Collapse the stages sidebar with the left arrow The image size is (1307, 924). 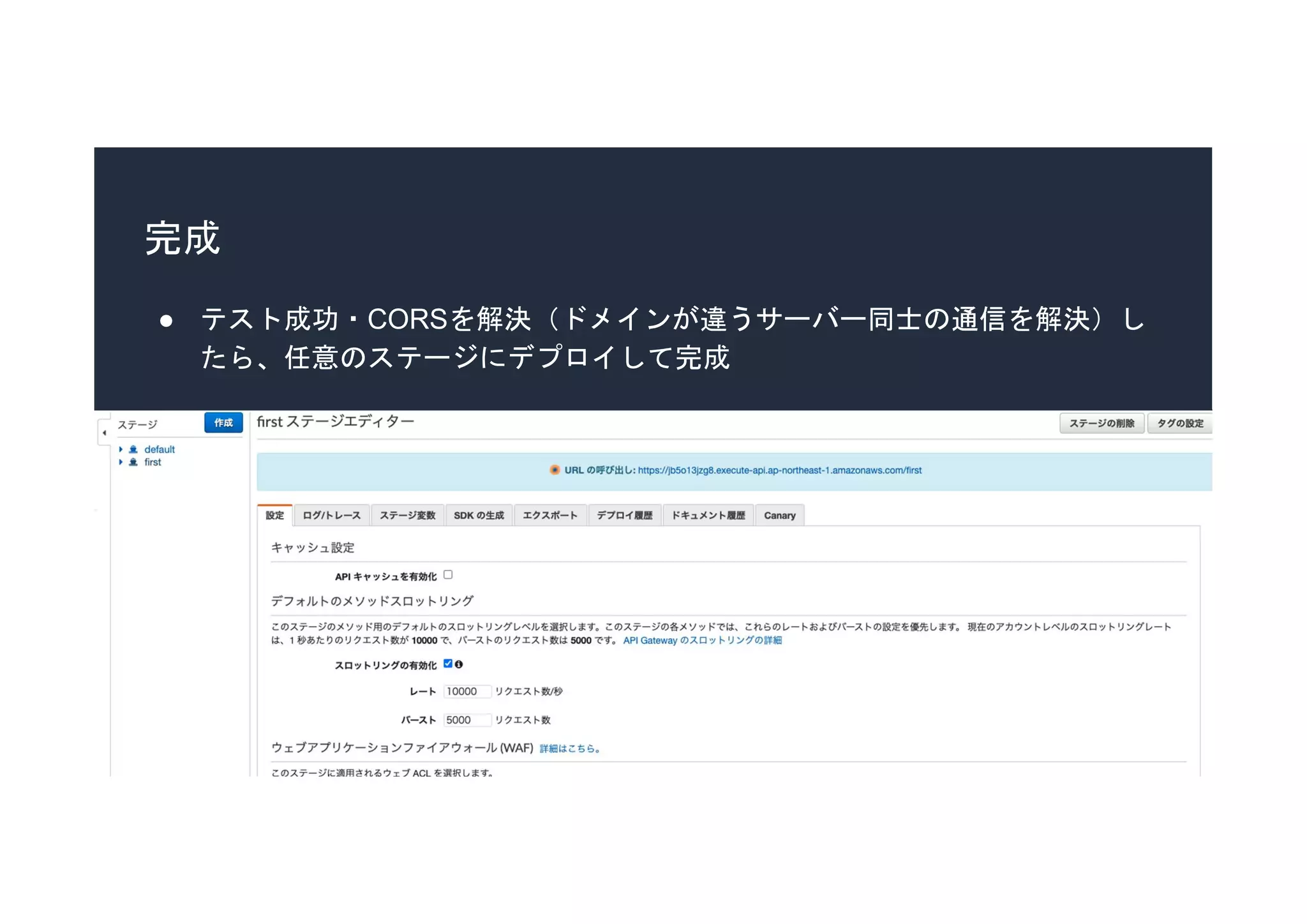[x=104, y=433]
